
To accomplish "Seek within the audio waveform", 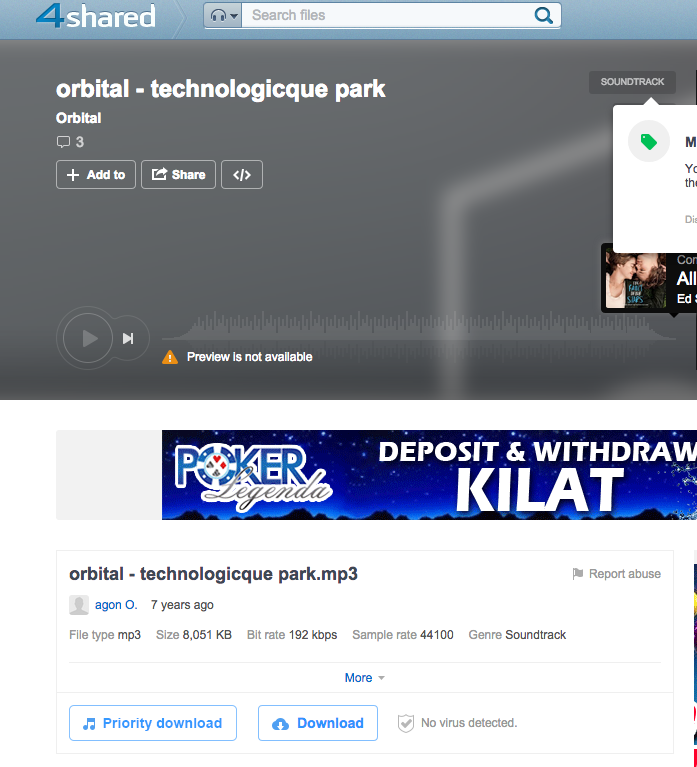I will (x=419, y=338).
